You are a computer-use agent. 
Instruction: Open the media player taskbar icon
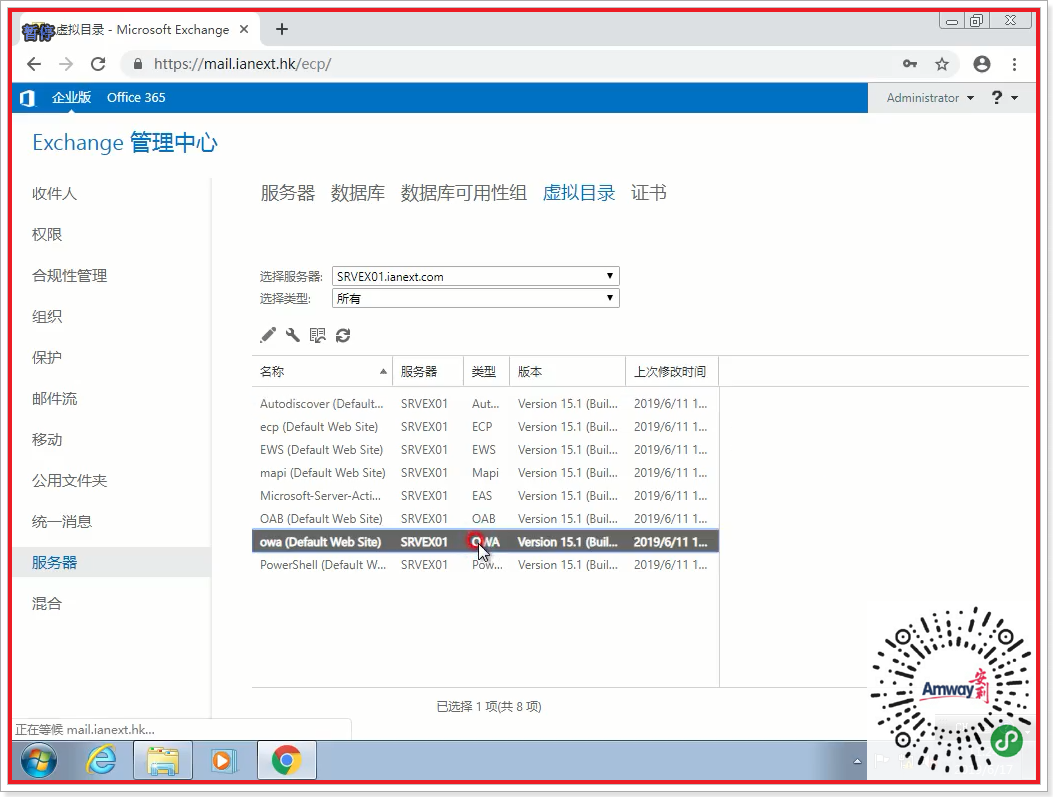point(223,761)
